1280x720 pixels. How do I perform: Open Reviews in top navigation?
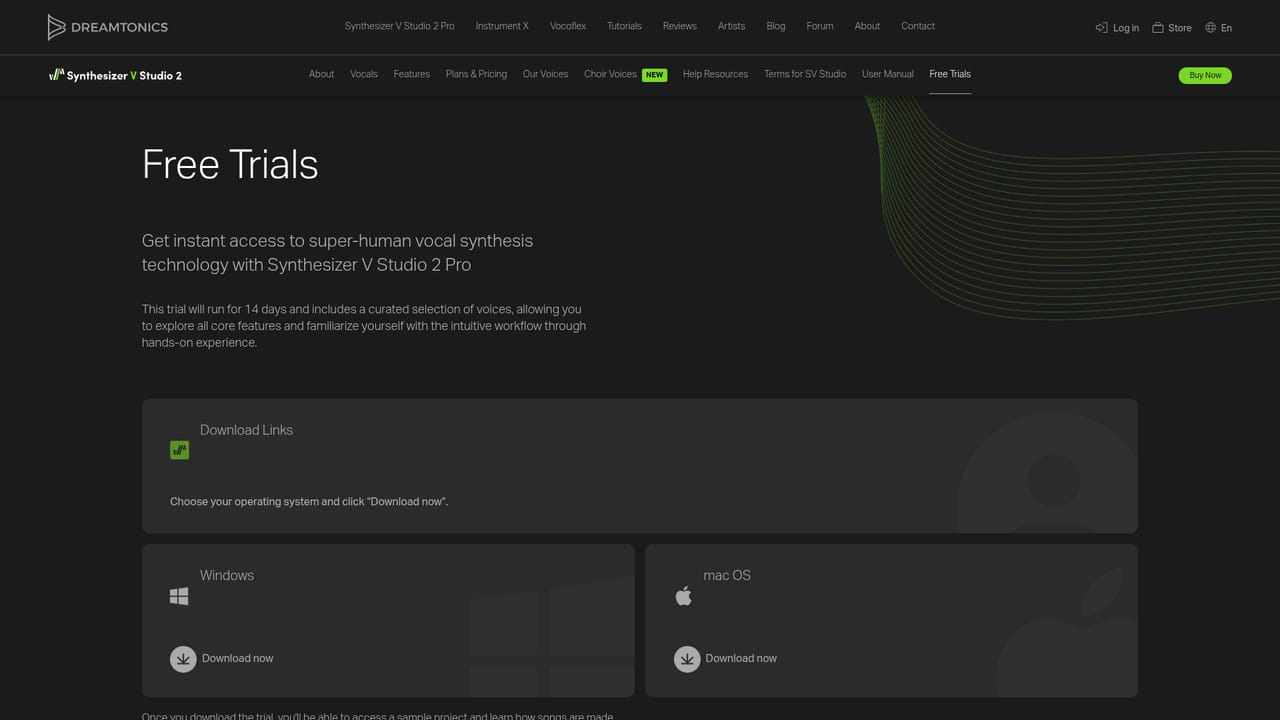679,26
